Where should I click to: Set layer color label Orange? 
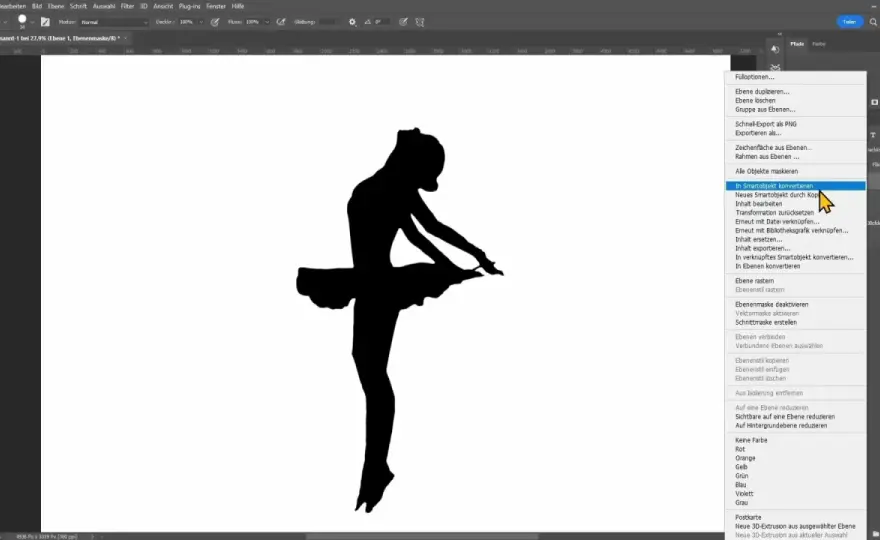pyautogui.click(x=795, y=458)
